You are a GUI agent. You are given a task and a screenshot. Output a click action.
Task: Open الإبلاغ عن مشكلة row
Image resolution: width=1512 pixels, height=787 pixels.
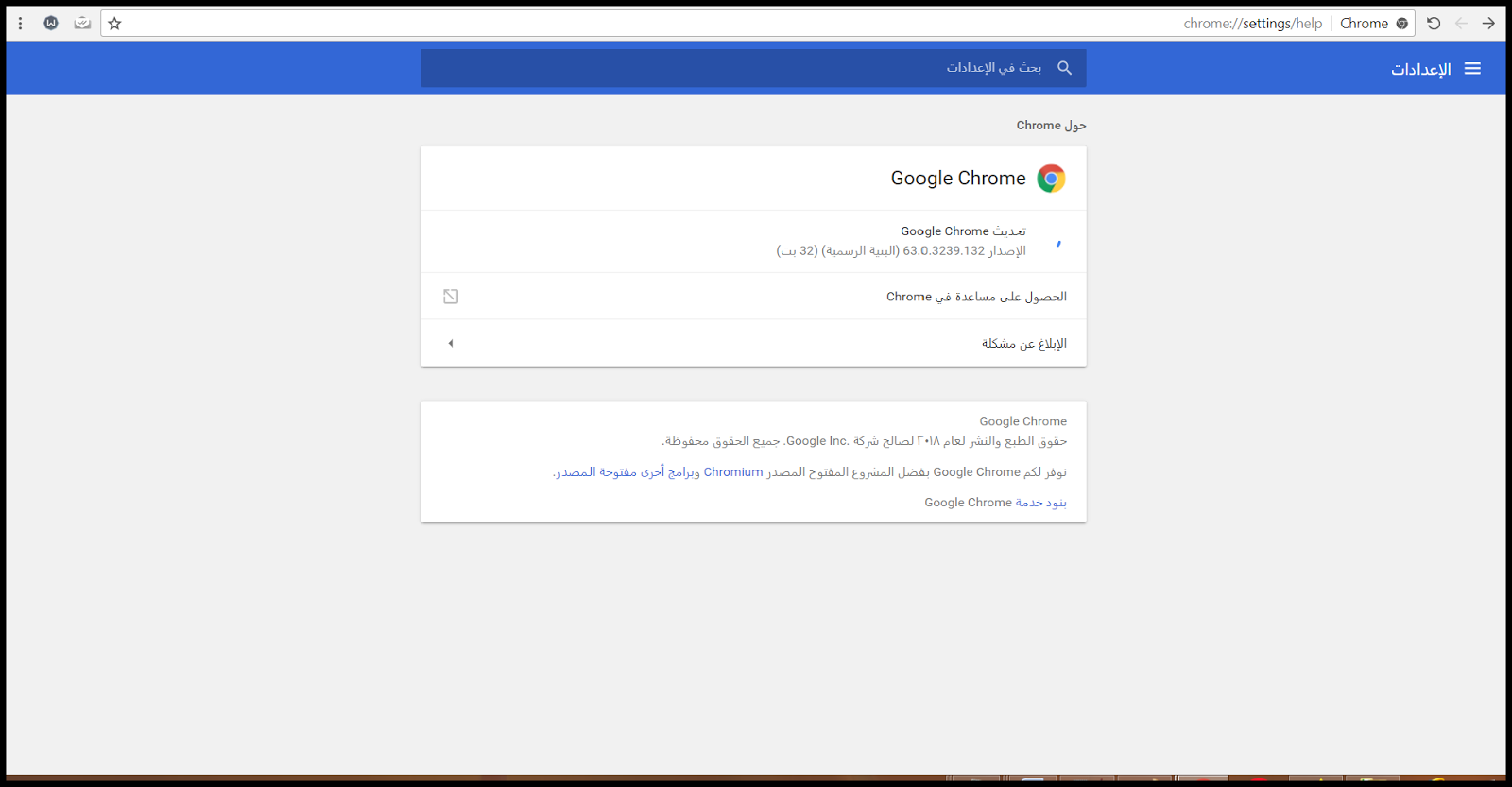point(753,343)
